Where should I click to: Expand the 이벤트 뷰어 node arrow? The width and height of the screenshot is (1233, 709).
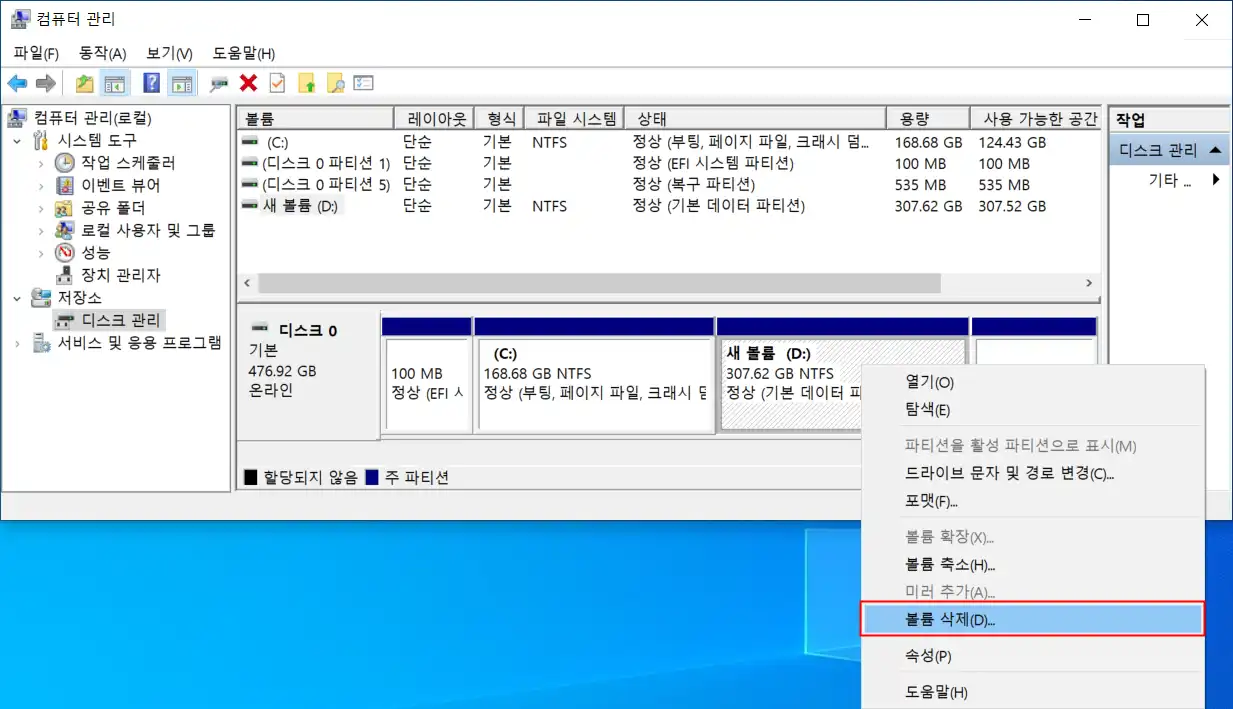pyautogui.click(x=41, y=186)
